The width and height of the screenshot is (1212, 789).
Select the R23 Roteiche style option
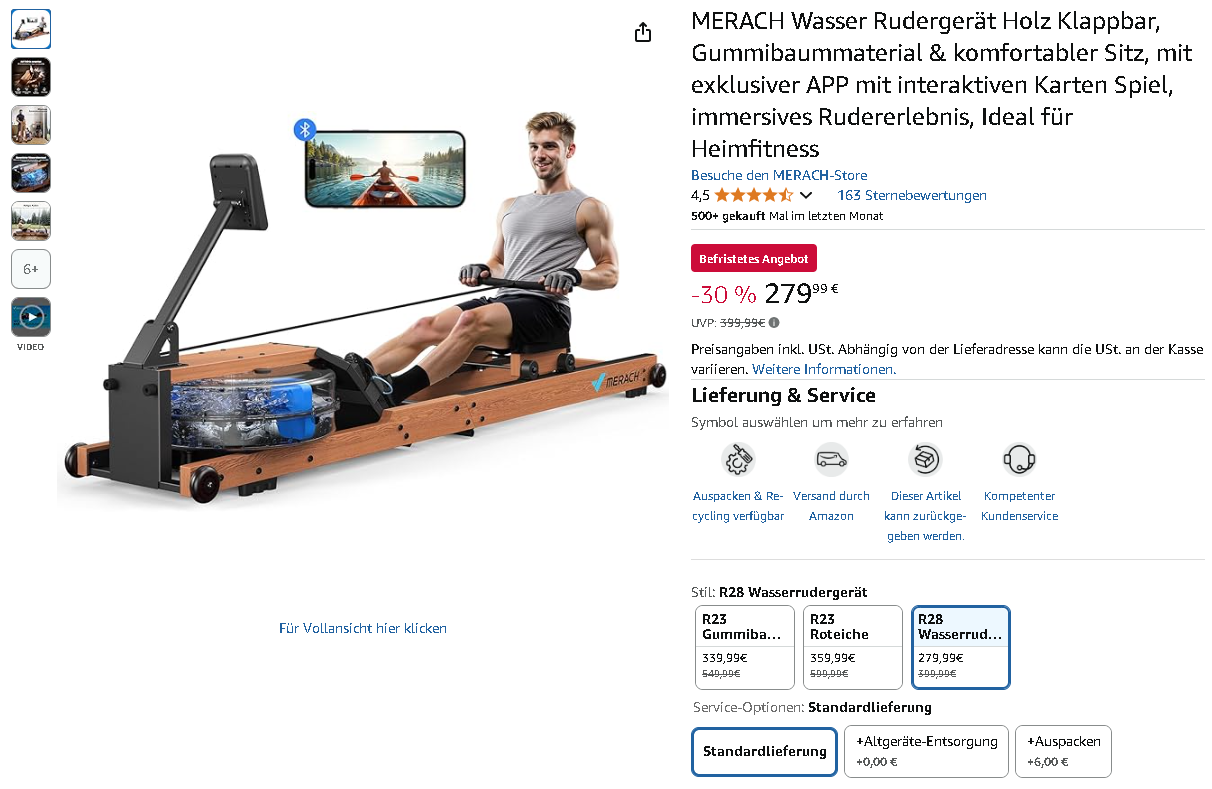[852, 647]
